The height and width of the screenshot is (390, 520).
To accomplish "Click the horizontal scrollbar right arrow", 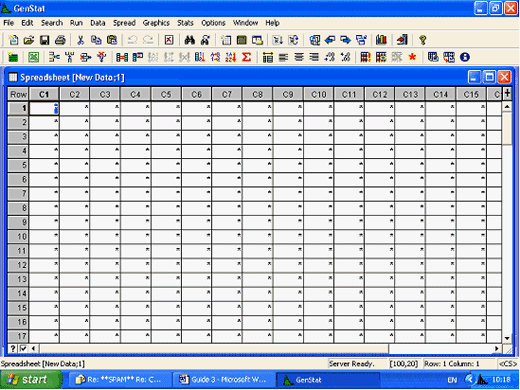I will [497, 349].
